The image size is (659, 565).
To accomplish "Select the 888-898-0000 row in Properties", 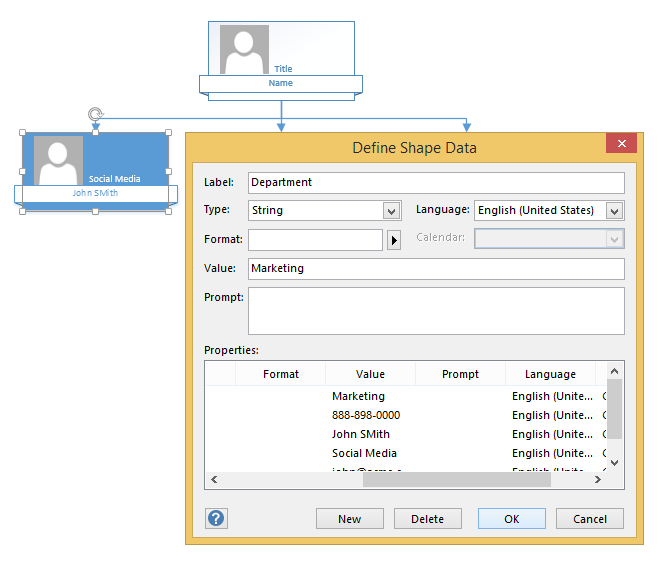I will 406,415.
